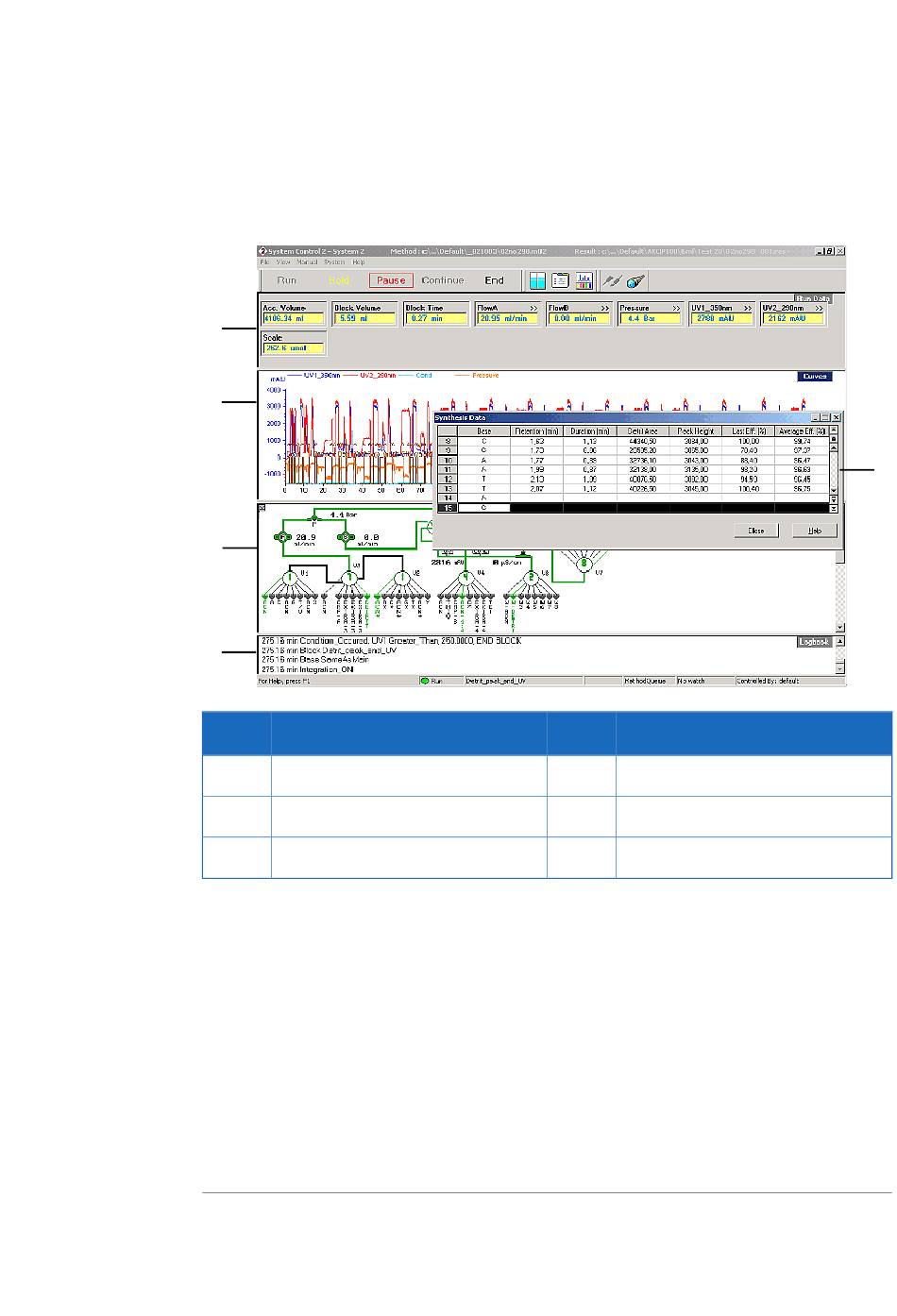Viewport: 897px width, 1316px height.
Task: Click valve 8 in the flow scheme
Action: coord(584,564)
